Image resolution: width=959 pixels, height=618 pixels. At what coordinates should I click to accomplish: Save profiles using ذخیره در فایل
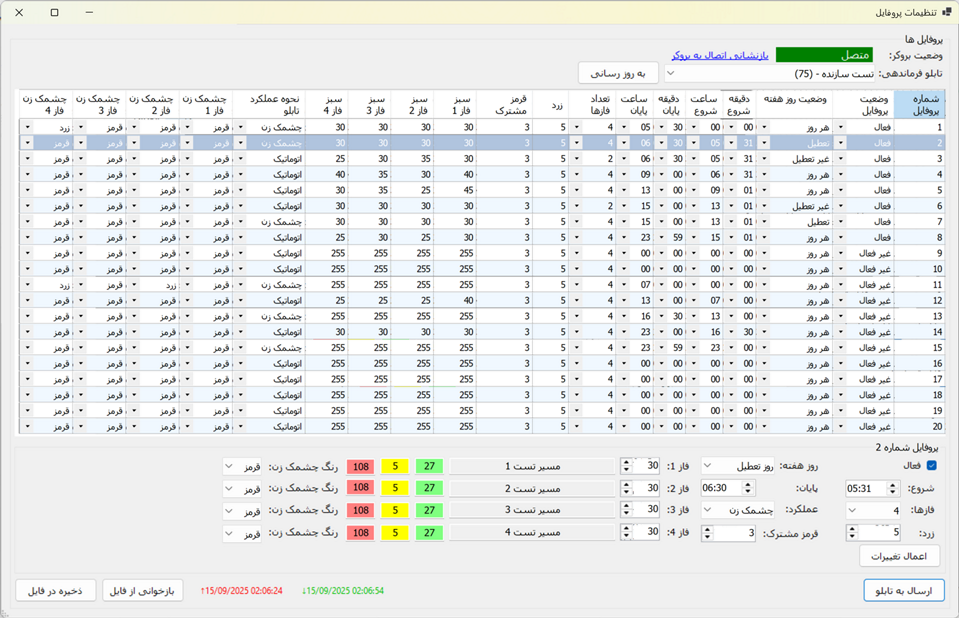[x=56, y=590]
